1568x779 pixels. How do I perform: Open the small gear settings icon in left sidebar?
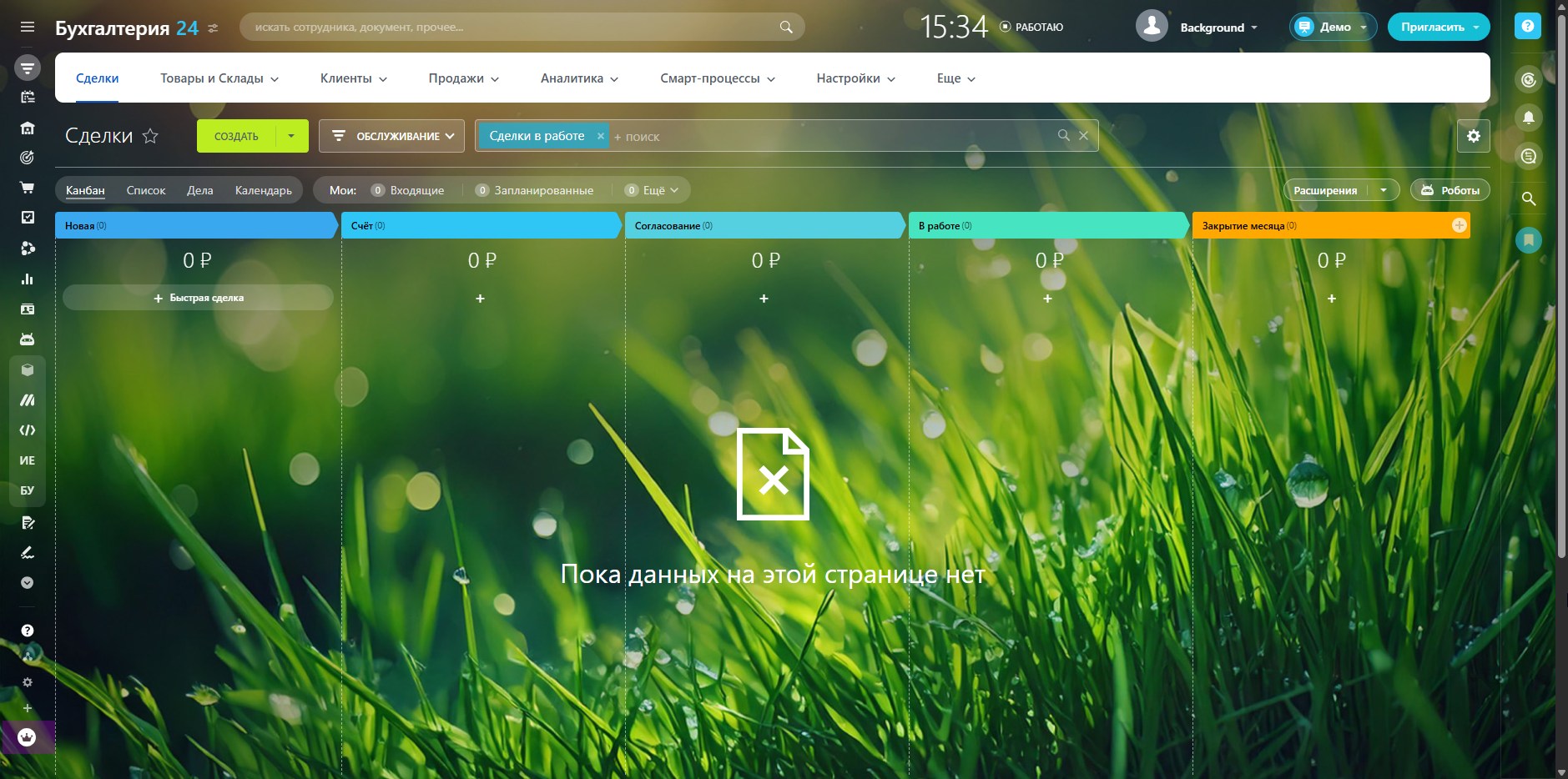click(x=28, y=682)
